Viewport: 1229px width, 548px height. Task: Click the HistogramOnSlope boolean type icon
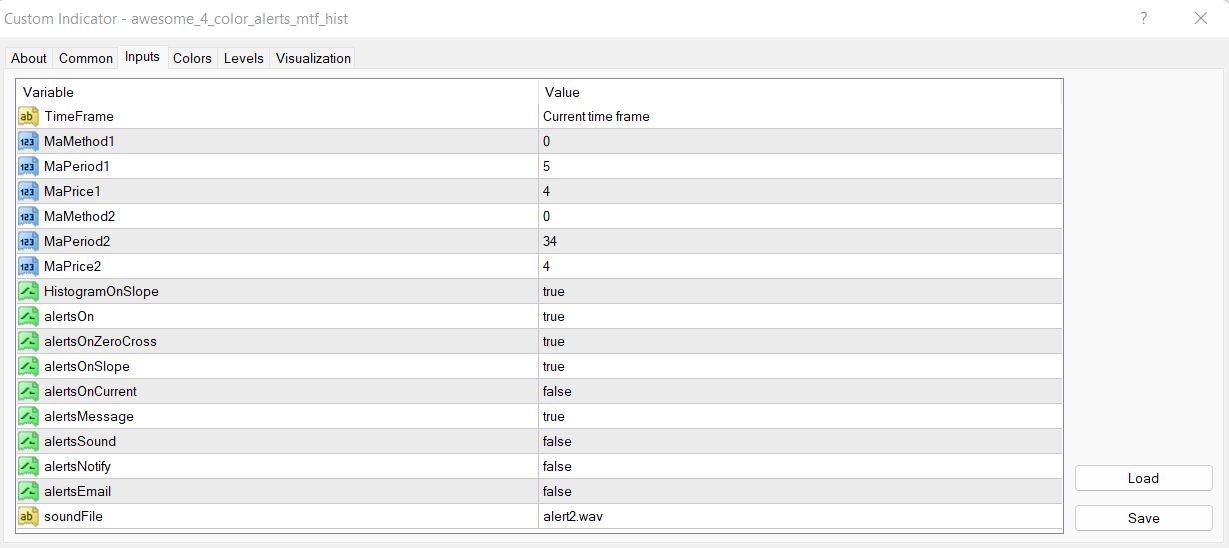pos(28,292)
